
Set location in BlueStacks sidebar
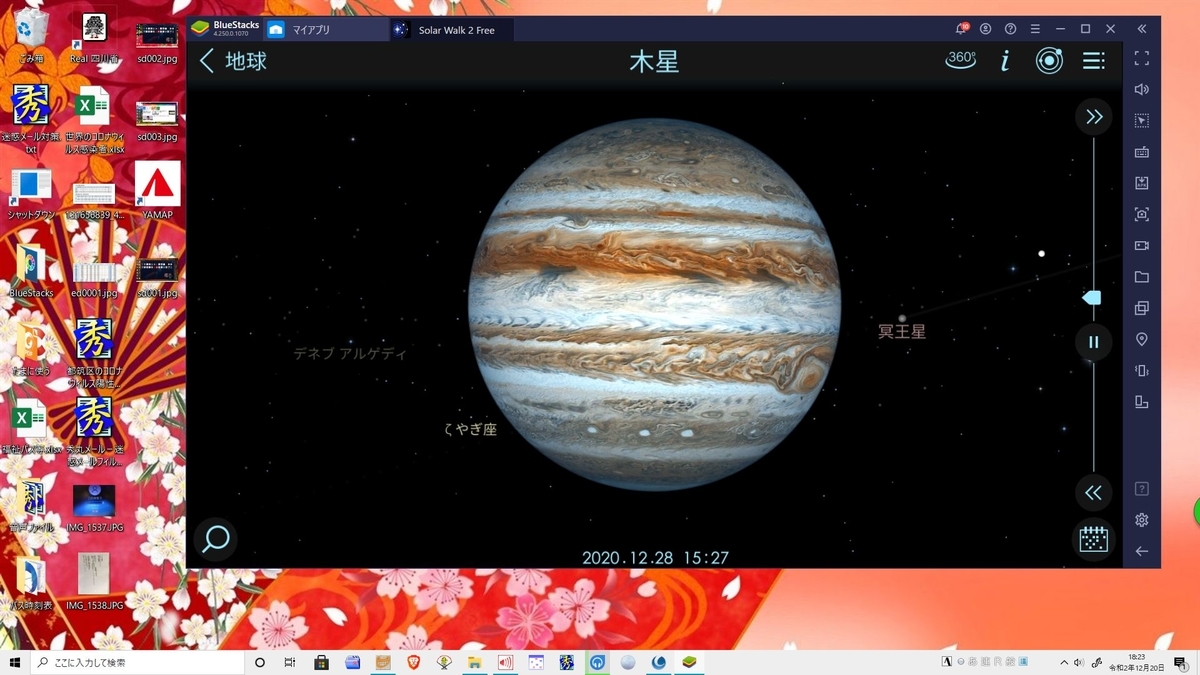click(x=1141, y=339)
